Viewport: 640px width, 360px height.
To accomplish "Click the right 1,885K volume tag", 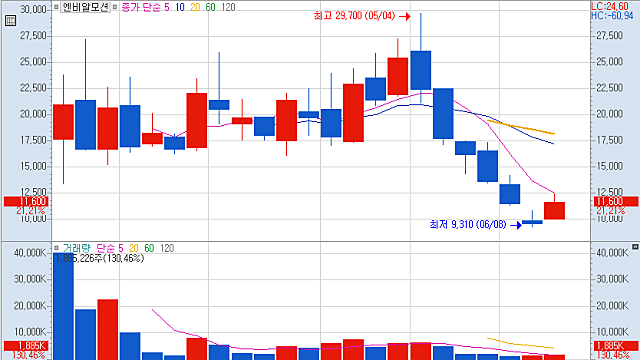I will pyautogui.click(x=616, y=346).
